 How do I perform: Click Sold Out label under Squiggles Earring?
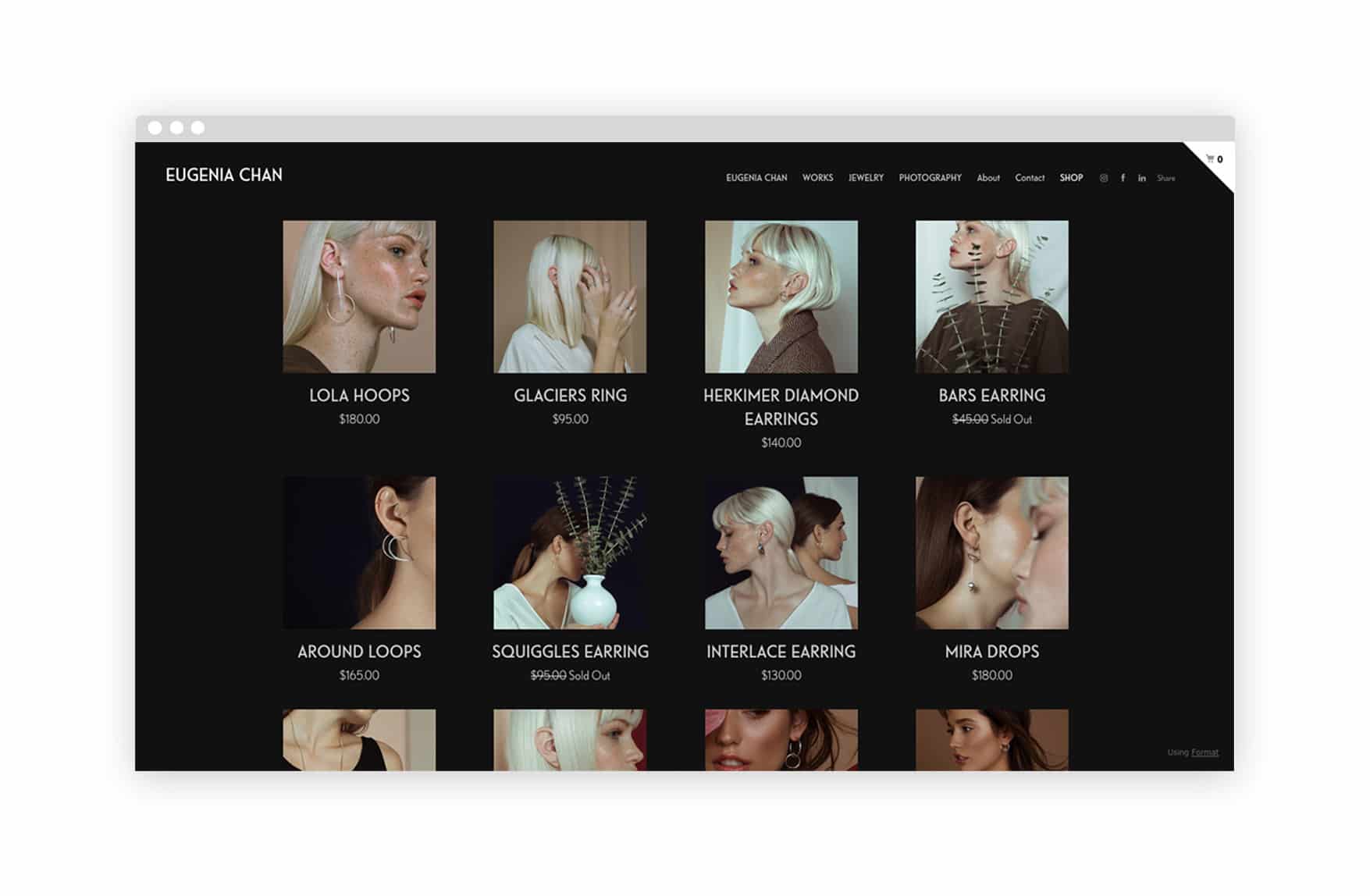pos(589,675)
